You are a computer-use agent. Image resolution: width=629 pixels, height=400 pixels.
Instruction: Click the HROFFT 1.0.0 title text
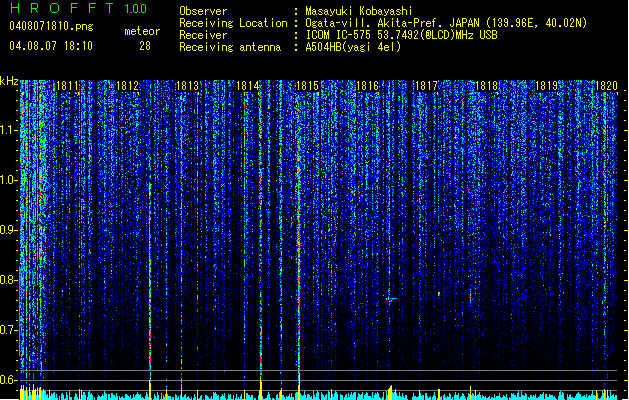78,8
